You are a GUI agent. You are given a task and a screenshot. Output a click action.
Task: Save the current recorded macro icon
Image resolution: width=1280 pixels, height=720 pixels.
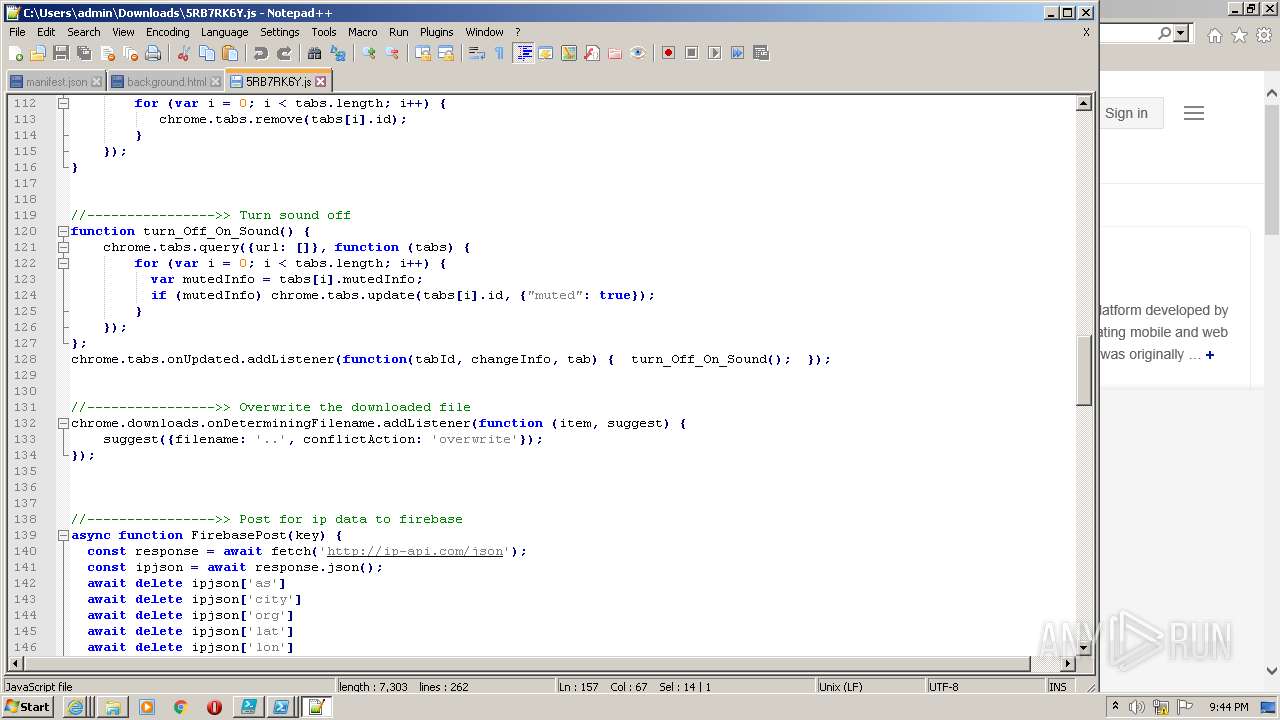(760, 53)
